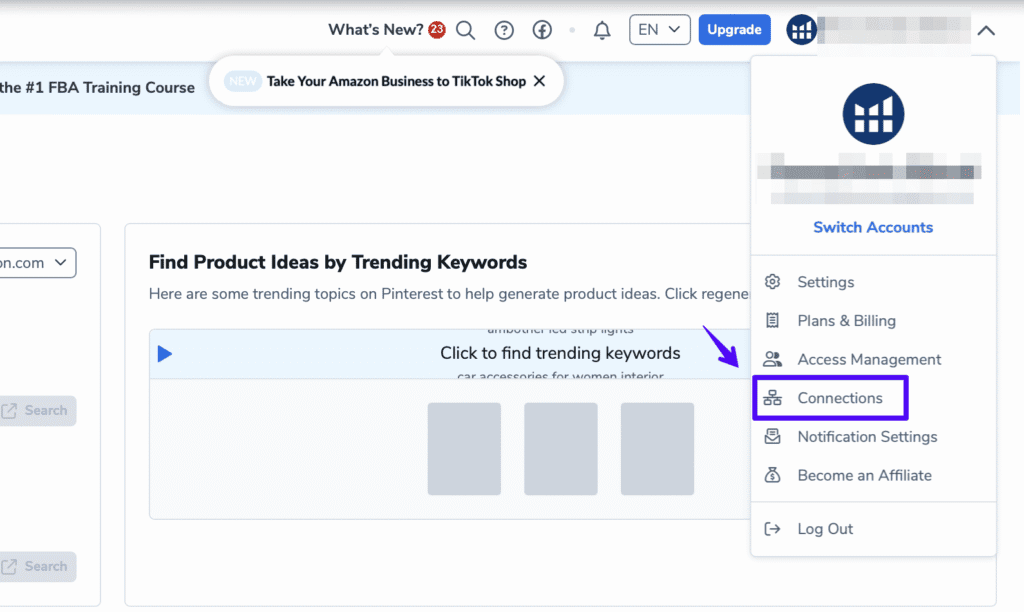Click the Settings gear icon in menu
This screenshot has height=612, width=1024.
pyautogui.click(x=772, y=282)
